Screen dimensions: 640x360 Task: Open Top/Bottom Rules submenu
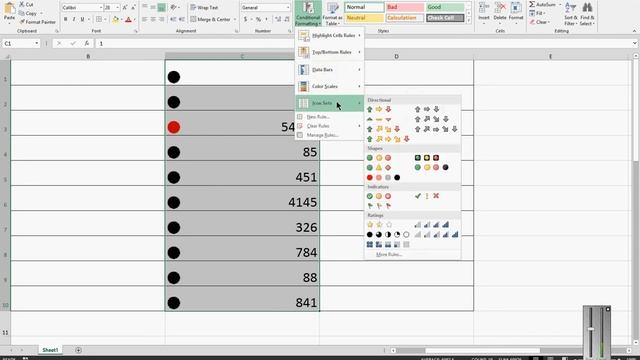pos(329,52)
